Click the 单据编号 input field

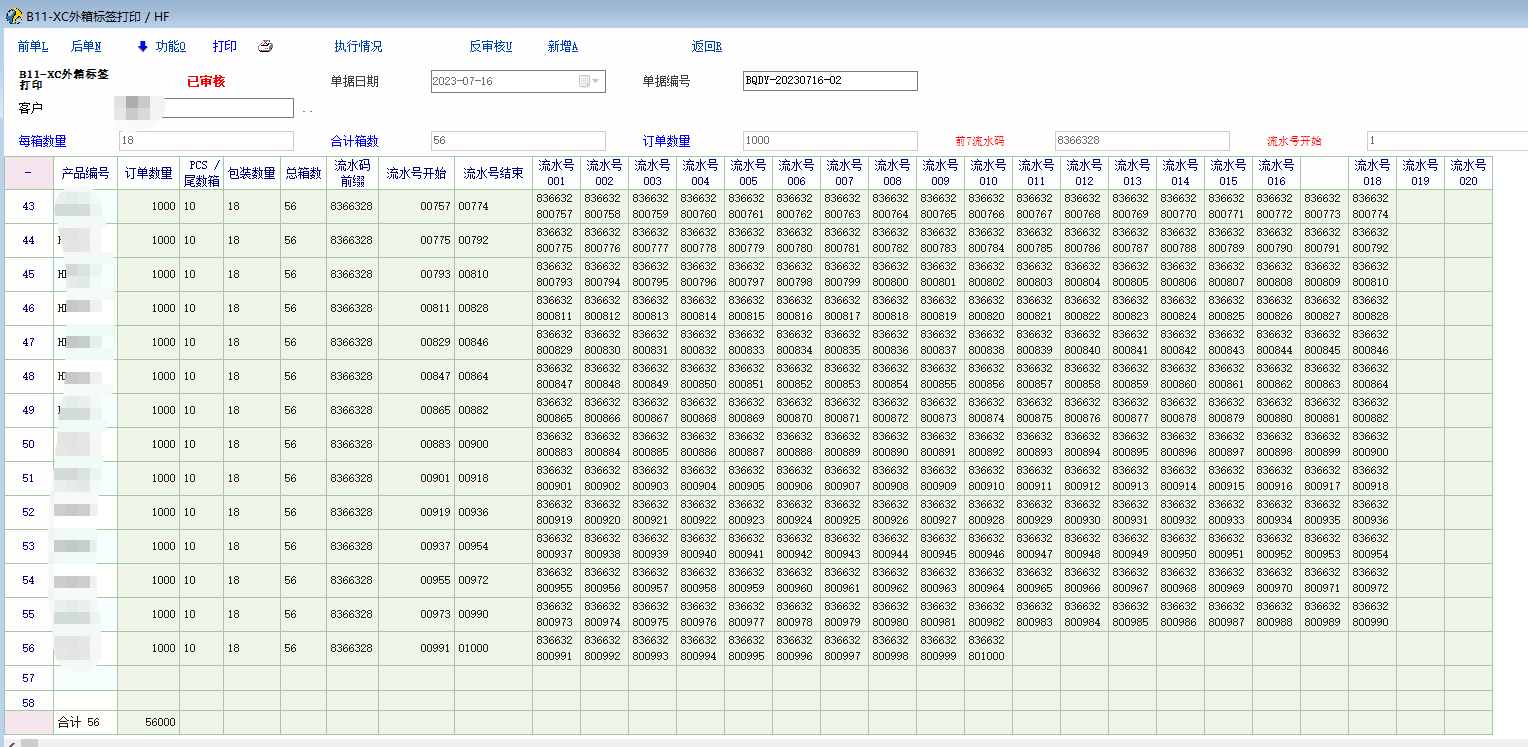829,81
